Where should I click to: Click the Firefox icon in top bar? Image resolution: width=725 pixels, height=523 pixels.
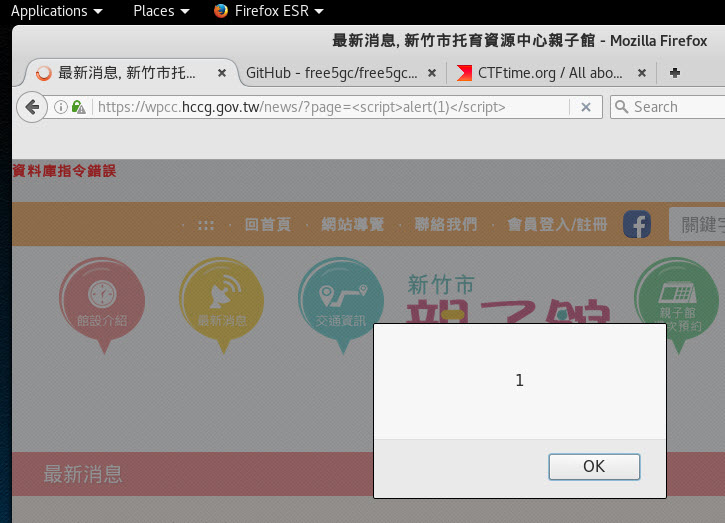(x=221, y=11)
